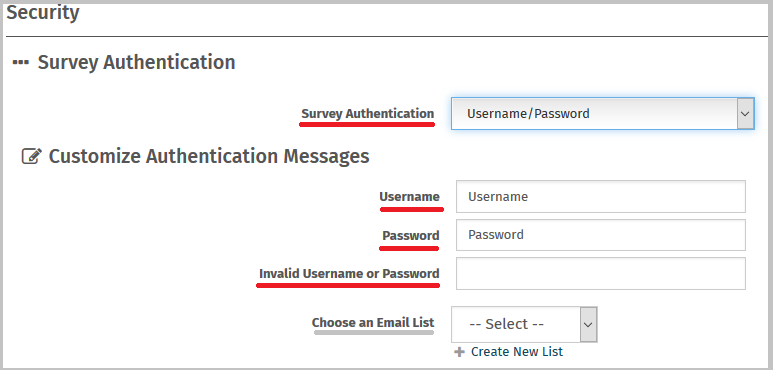Screen dimensions: 773x370
Task: Click the Survey Authentication section heading
Action: pos(137,63)
